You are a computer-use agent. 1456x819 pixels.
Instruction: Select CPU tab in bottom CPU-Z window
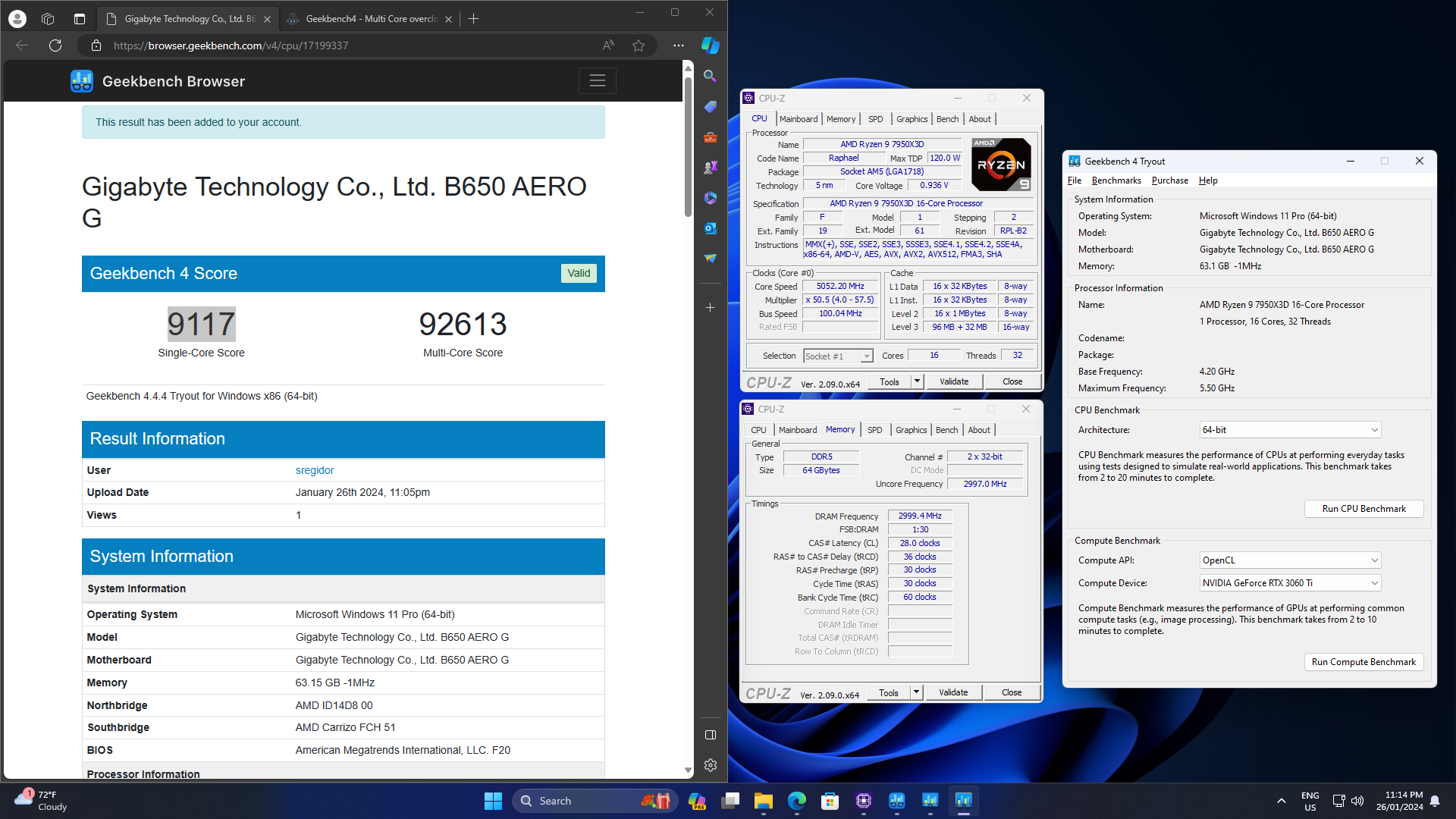(x=758, y=430)
